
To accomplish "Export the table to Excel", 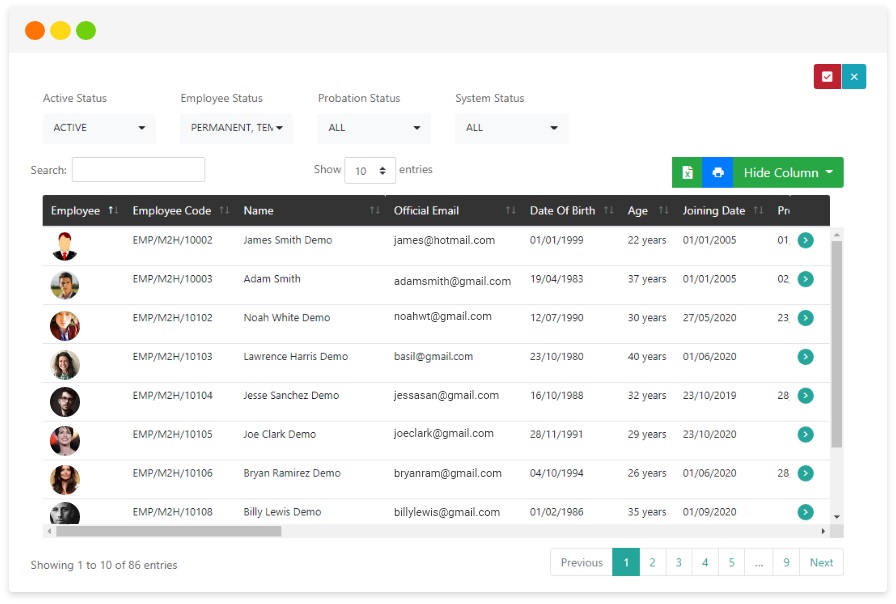I will 687,172.
